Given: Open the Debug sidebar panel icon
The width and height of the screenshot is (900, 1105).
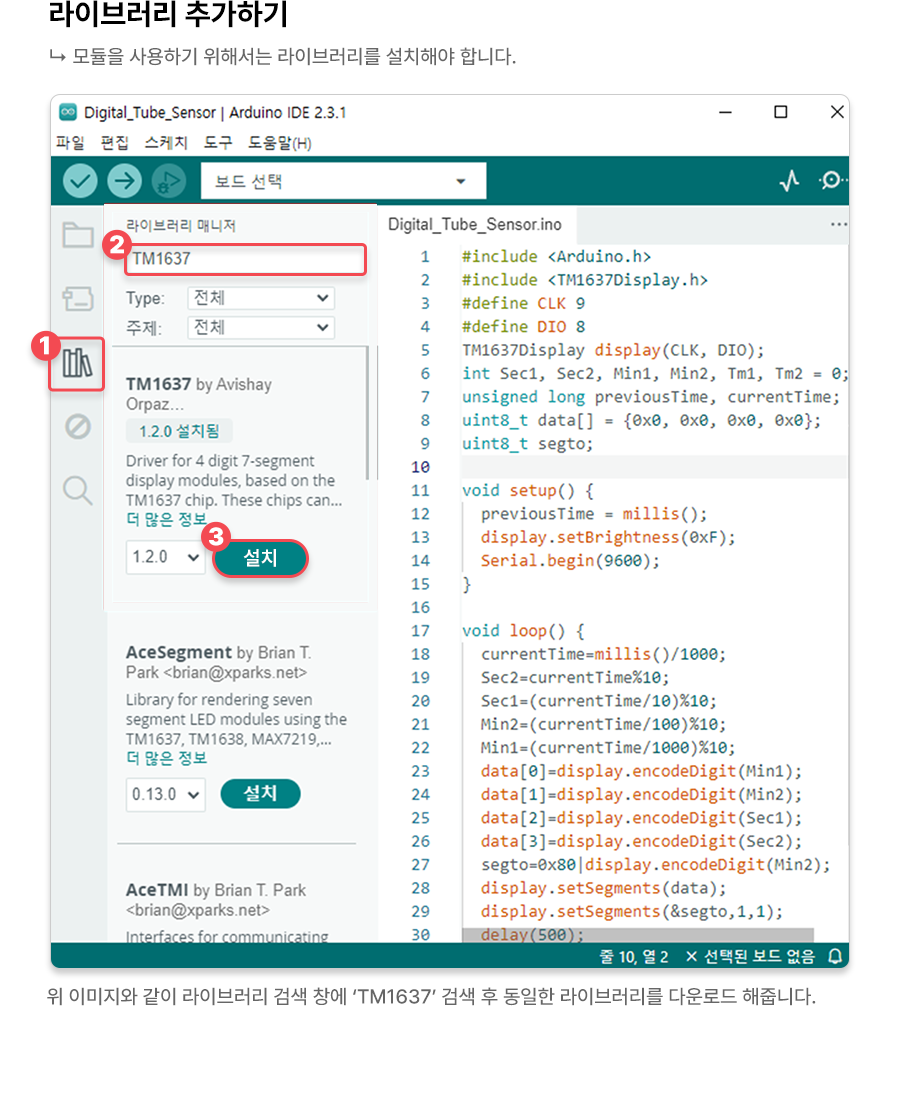Looking at the screenshot, I should (78, 427).
